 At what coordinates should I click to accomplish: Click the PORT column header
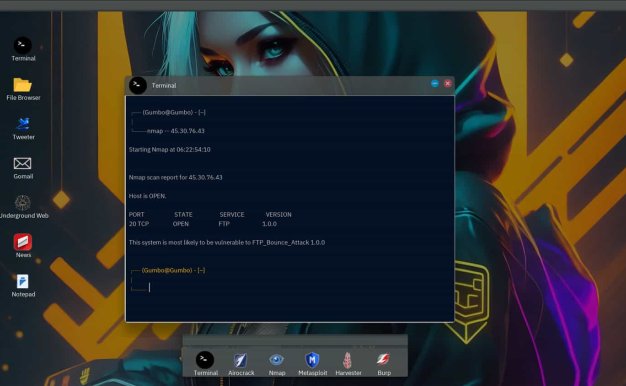pos(136,215)
